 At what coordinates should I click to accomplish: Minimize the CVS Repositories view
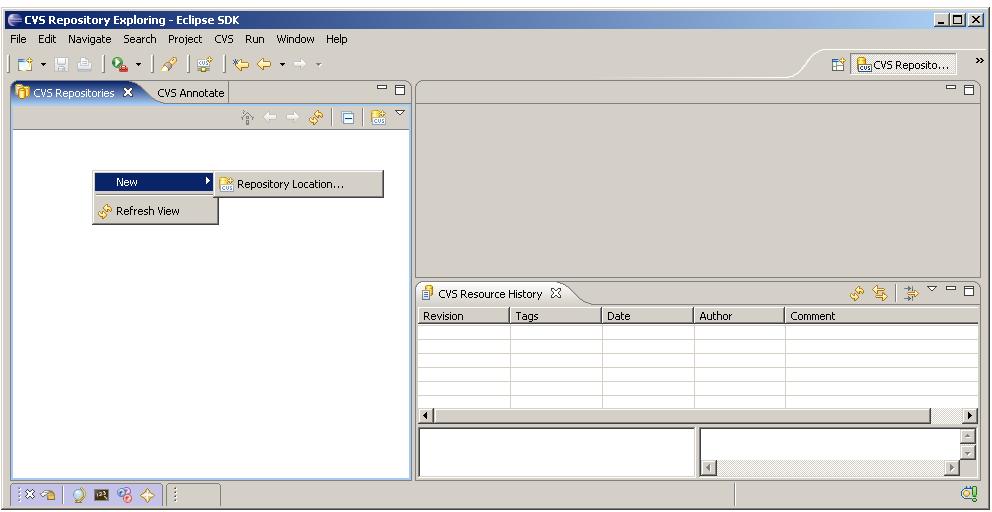(381, 87)
